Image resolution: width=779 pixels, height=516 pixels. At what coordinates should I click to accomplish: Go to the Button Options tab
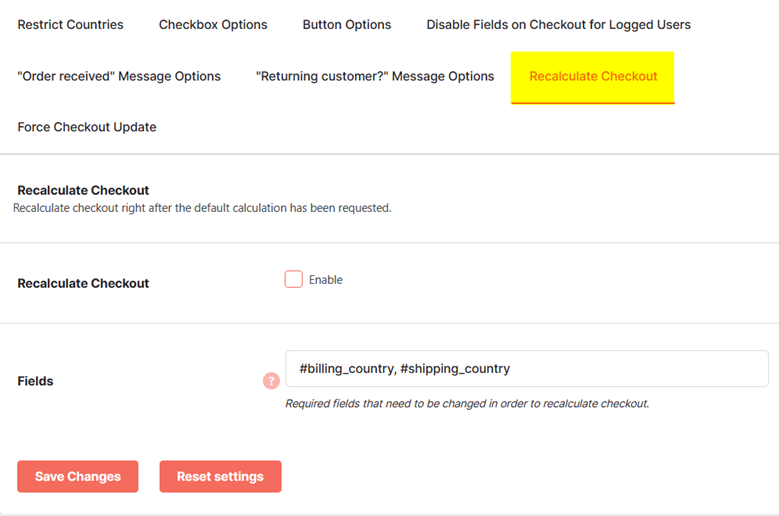(x=347, y=24)
